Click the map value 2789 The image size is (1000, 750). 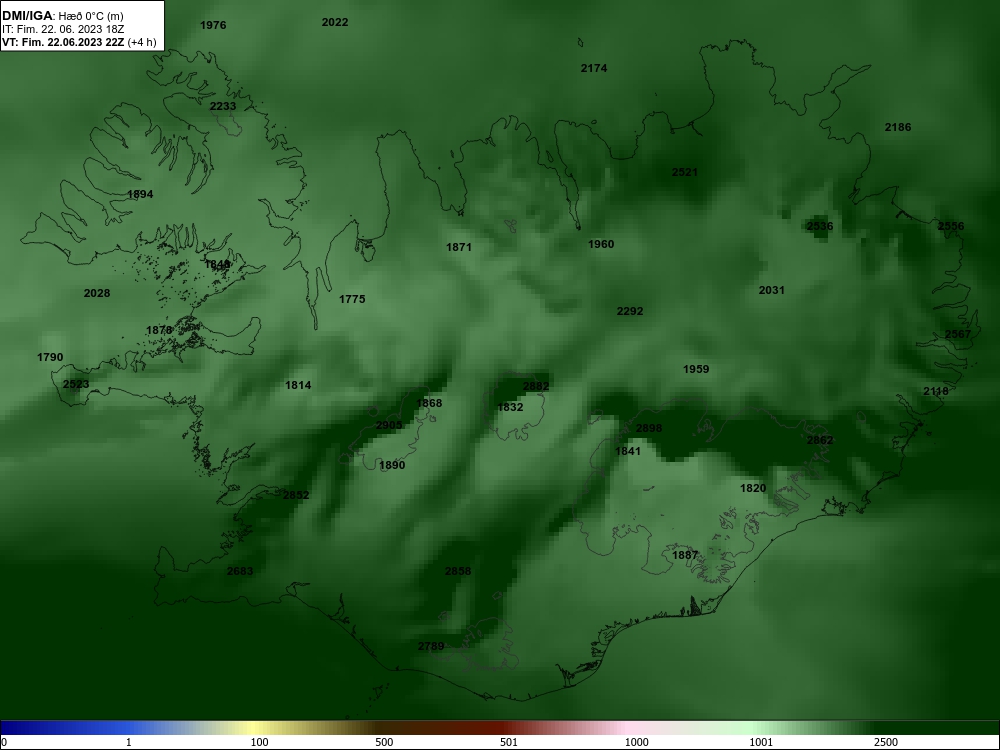click(x=431, y=647)
